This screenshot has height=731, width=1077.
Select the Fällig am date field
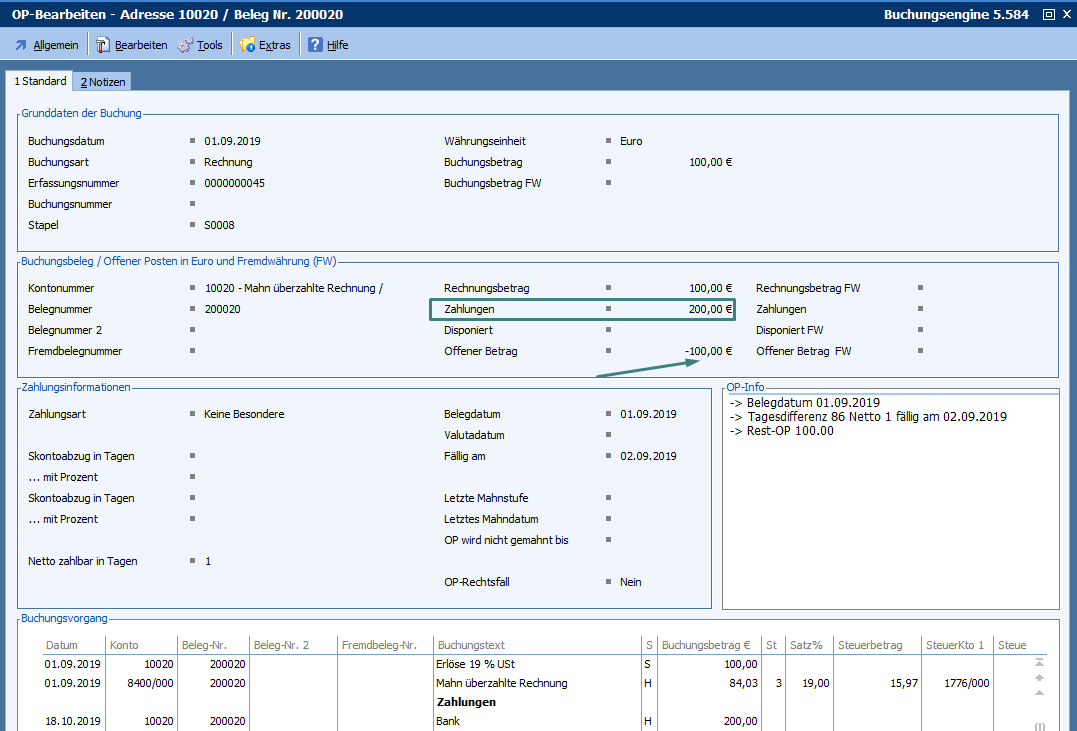(648, 456)
